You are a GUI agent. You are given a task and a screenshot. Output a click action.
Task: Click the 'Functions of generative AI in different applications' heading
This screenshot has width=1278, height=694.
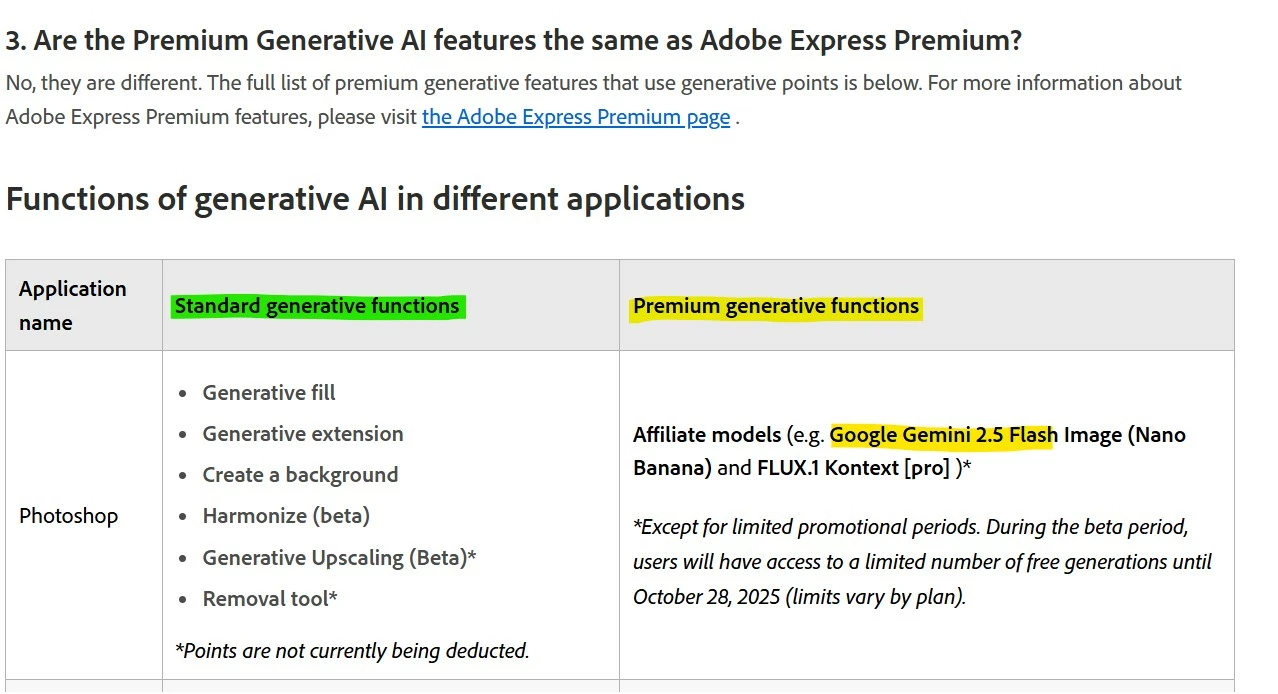pyautogui.click(x=375, y=198)
